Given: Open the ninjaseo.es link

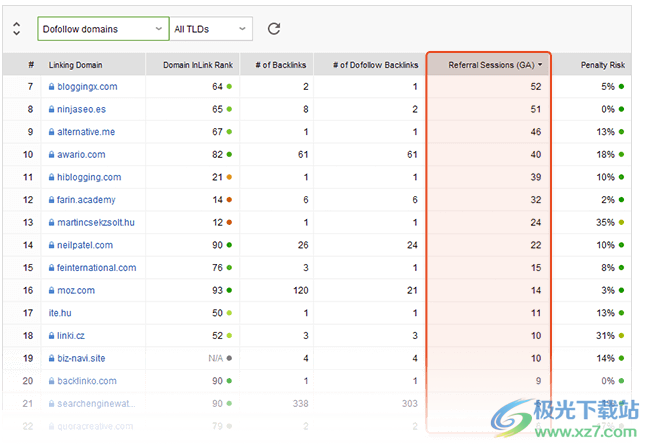Looking at the screenshot, I should click(x=81, y=109).
